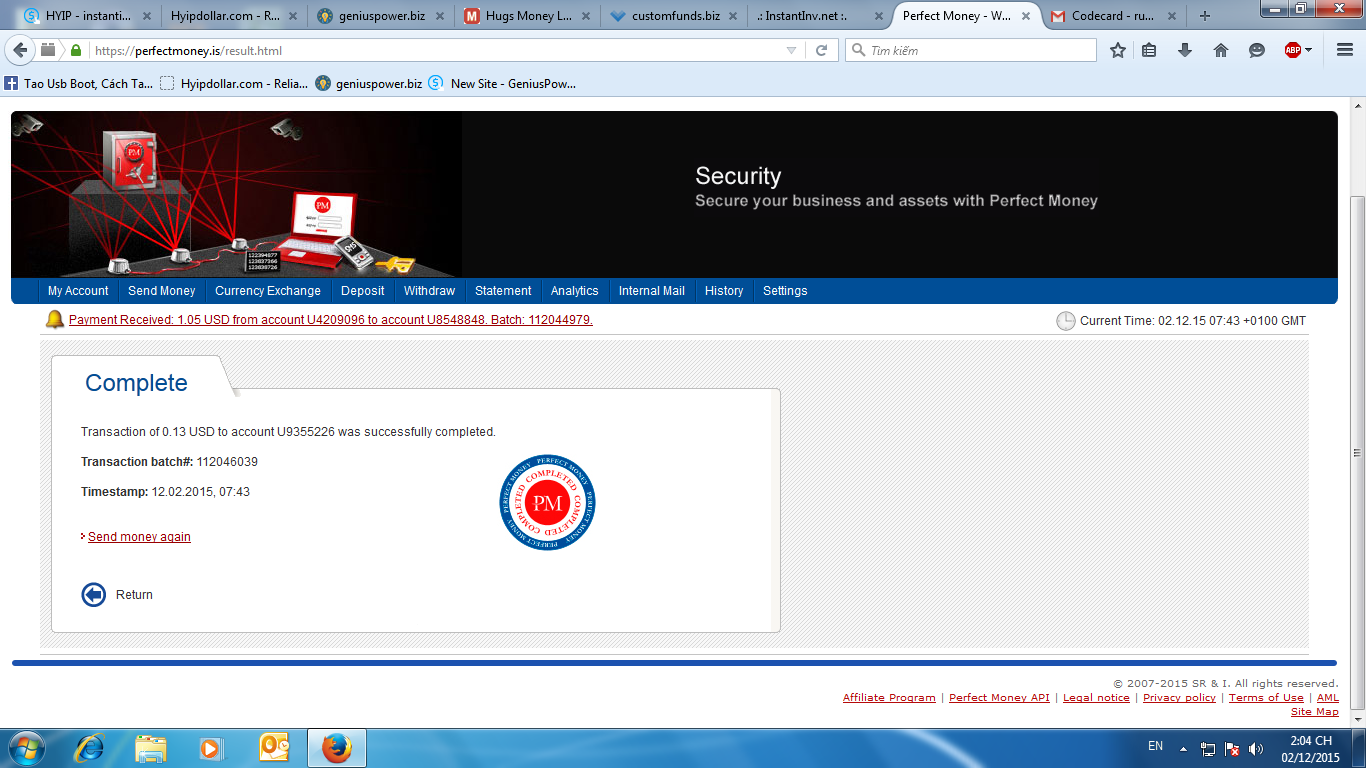Switch to the Hyipdollar.com tab
1366x768 pixels.
click(x=234, y=16)
